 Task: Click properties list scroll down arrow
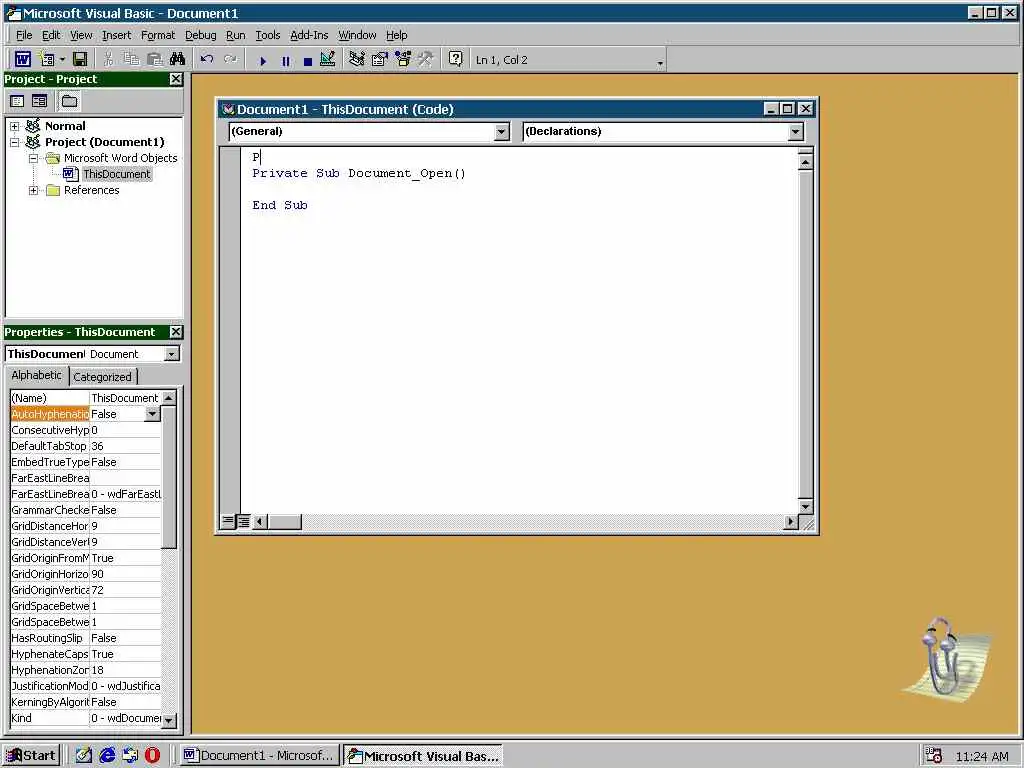tap(168, 720)
